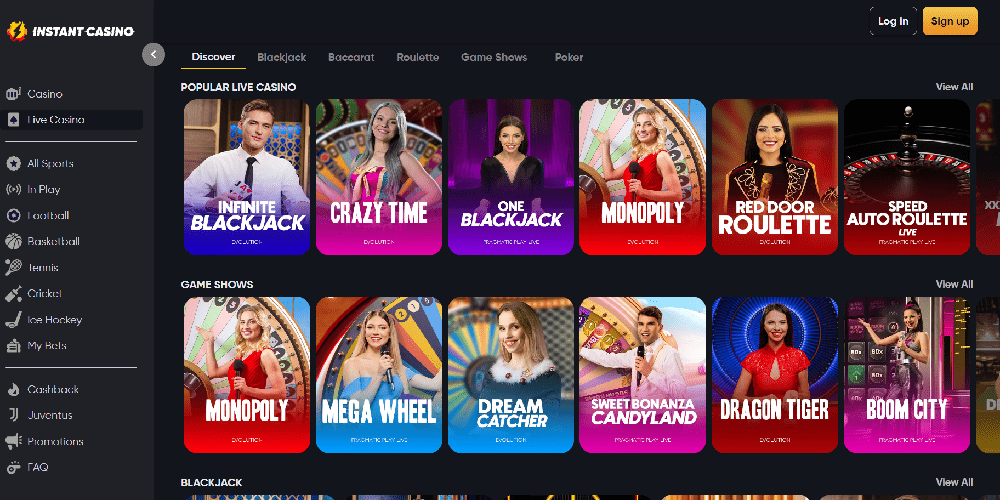Click the Football ball icon
Viewport: 1000px width, 500px height.
click(x=13, y=216)
